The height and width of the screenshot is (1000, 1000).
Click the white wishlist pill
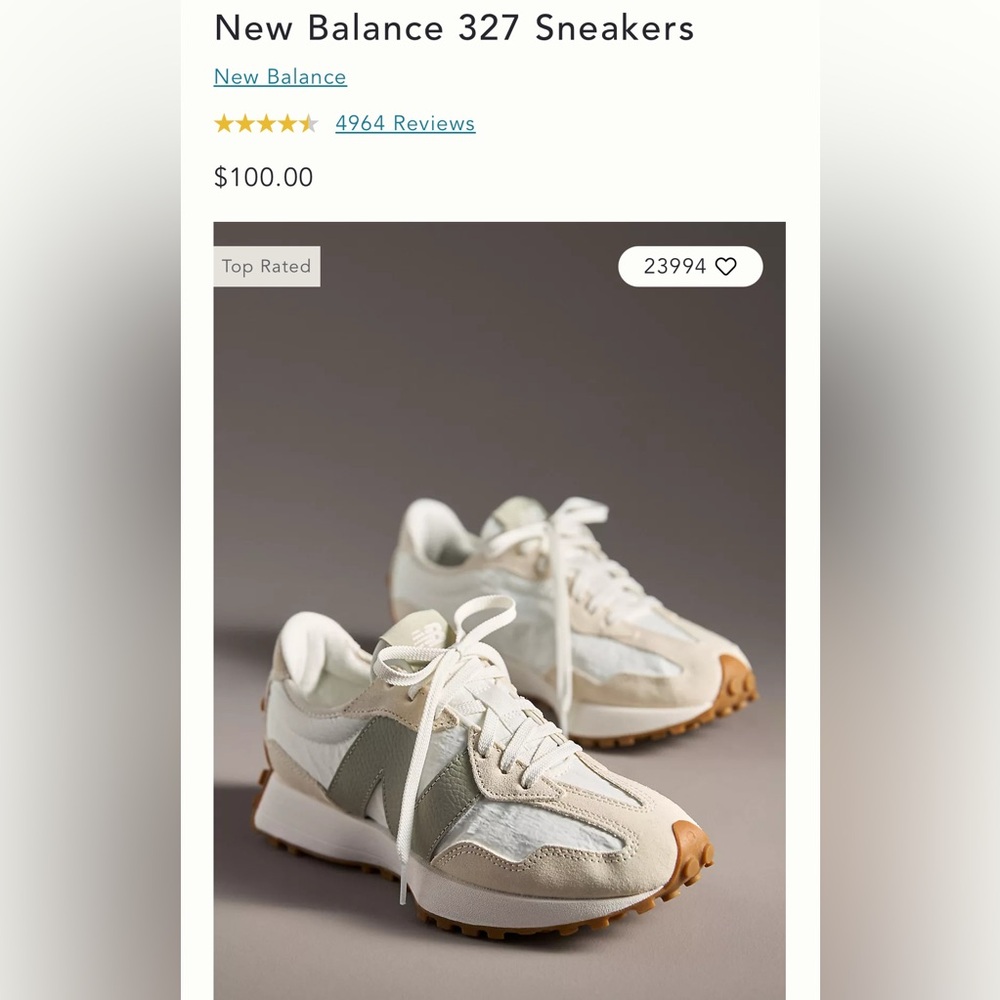[690, 266]
